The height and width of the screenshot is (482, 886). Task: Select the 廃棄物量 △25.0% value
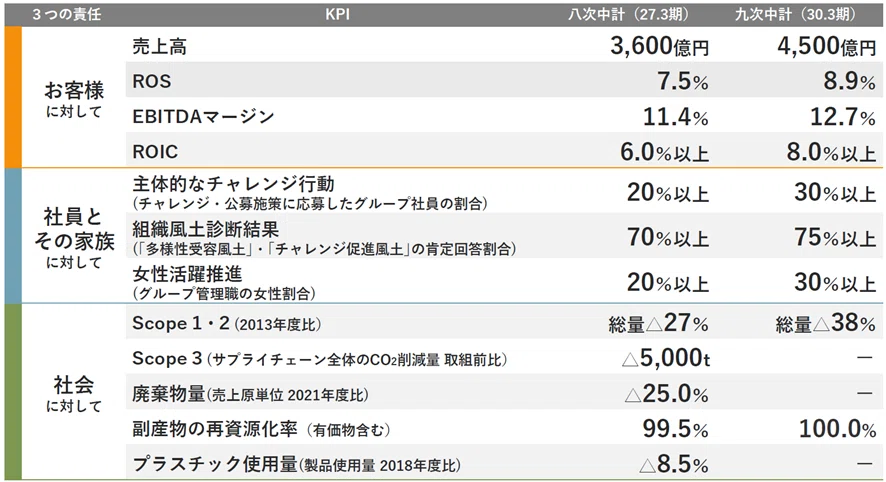pos(667,394)
